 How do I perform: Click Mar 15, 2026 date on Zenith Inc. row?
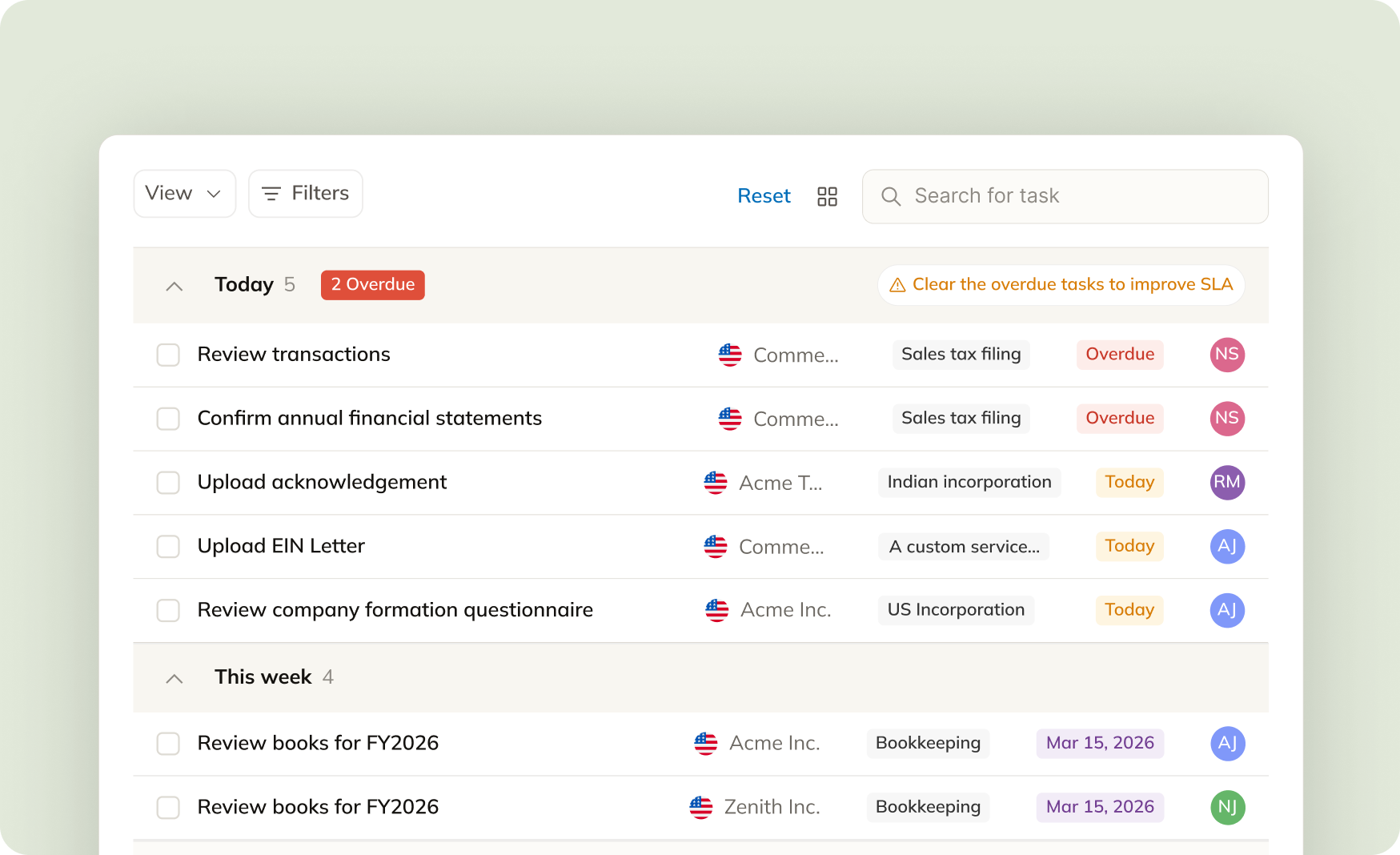[x=1100, y=808]
